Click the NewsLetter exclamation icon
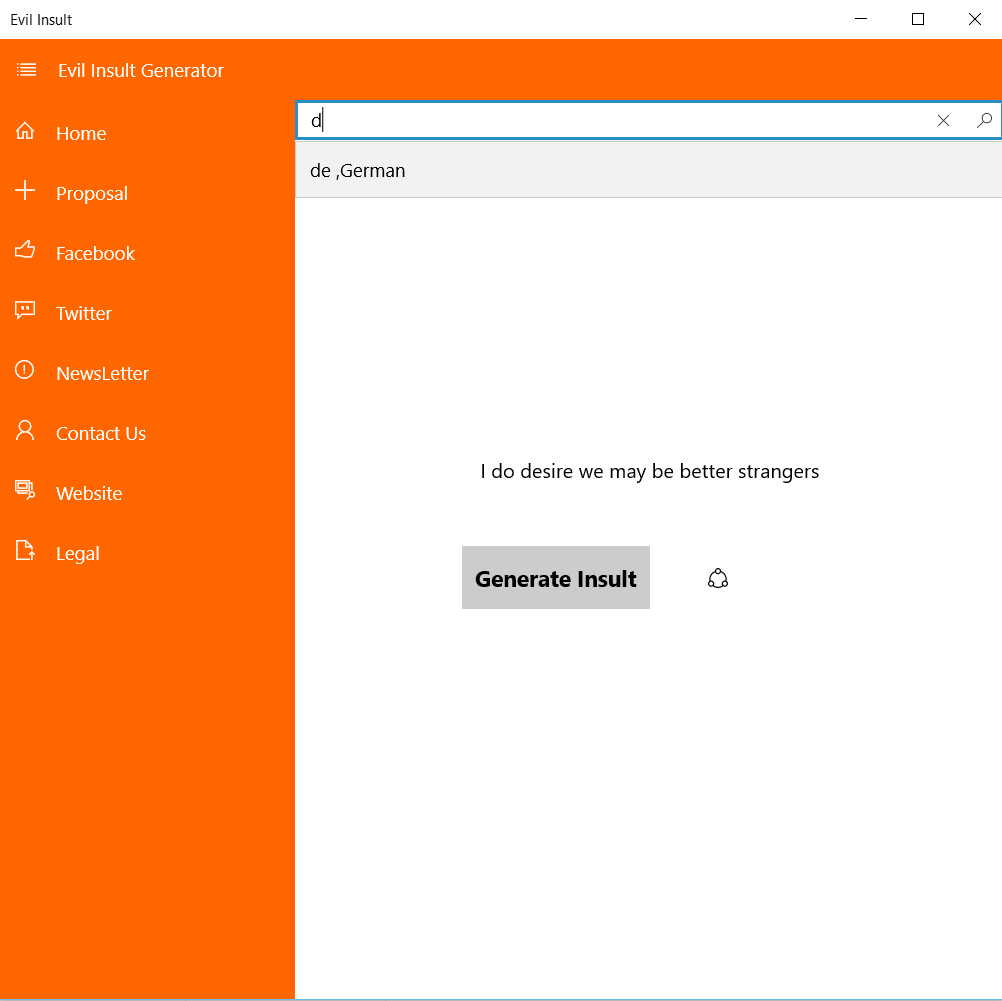The width and height of the screenshot is (1002, 1001). tap(25, 370)
